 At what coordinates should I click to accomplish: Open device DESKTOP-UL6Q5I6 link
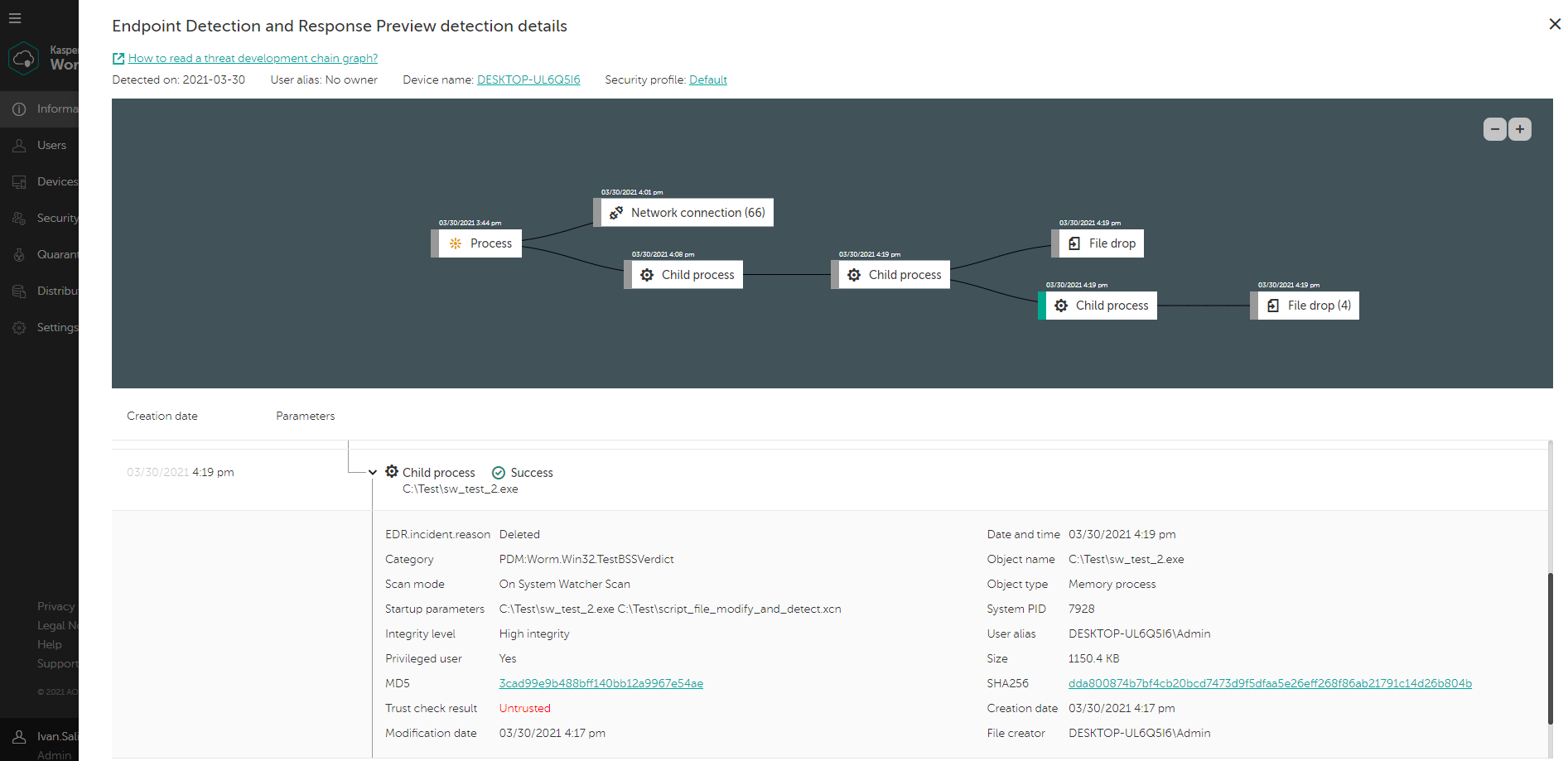point(528,80)
